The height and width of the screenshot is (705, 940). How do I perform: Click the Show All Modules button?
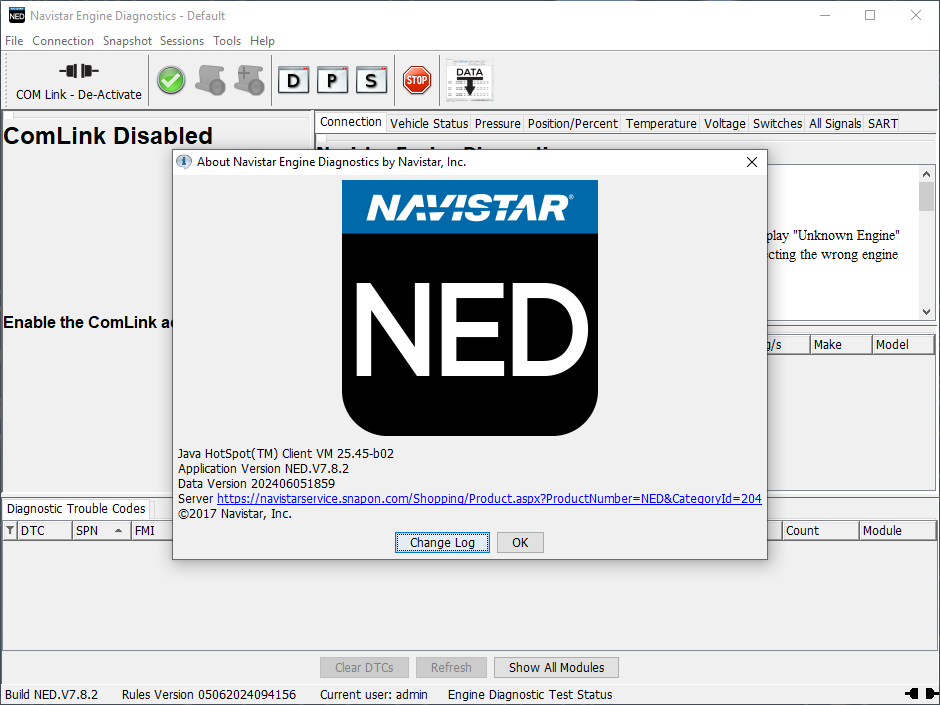point(556,667)
